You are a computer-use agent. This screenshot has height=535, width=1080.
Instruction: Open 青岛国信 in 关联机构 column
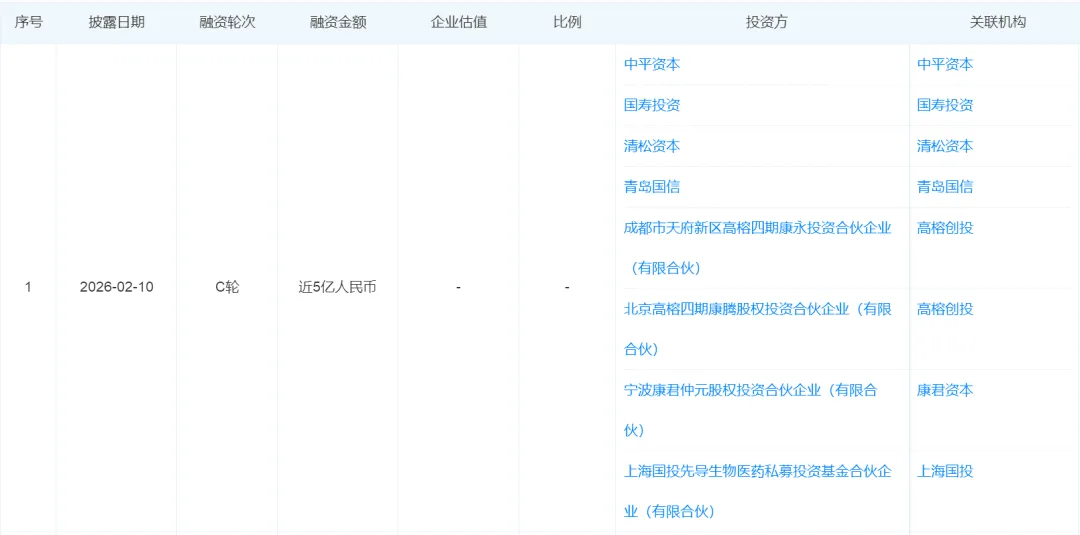[945, 187]
